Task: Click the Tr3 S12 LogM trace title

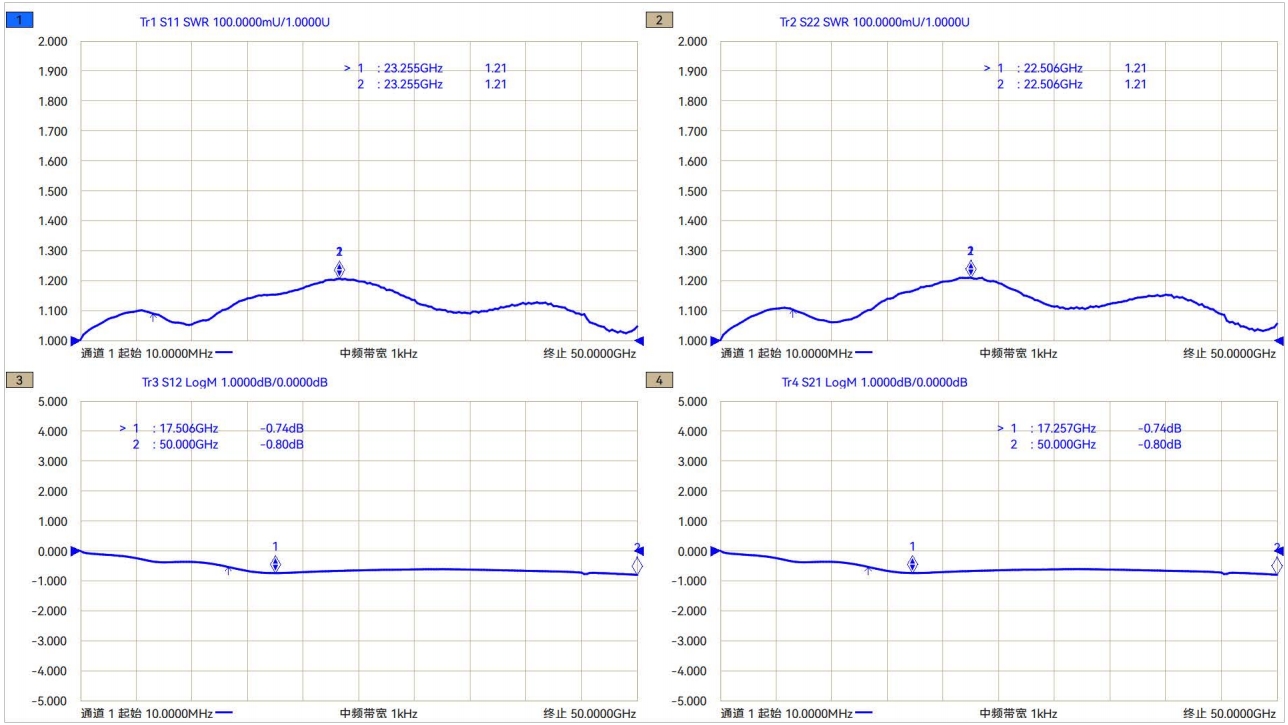Action: pyautogui.click(x=234, y=382)
